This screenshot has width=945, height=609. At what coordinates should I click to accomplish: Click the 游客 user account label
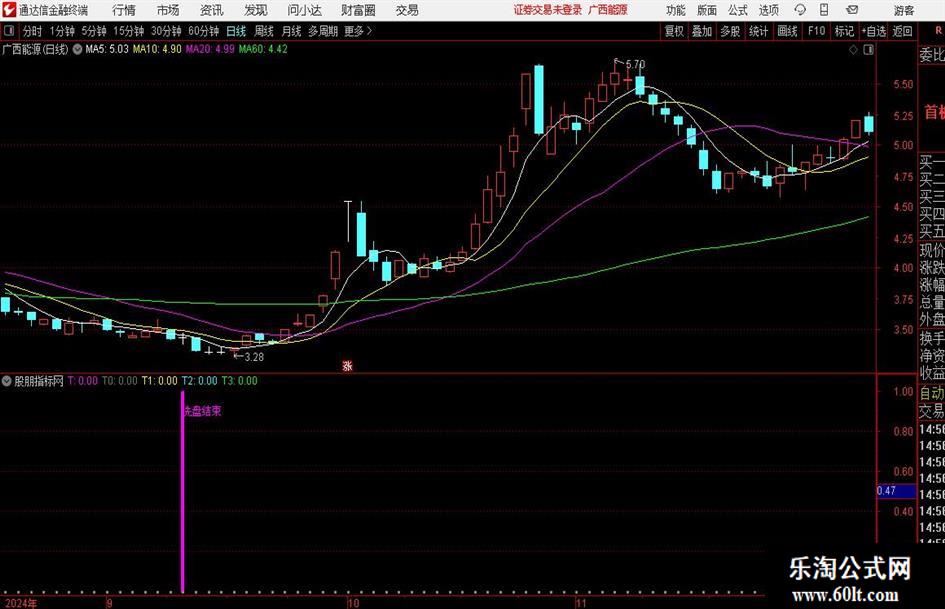click(x=903, y=10)
